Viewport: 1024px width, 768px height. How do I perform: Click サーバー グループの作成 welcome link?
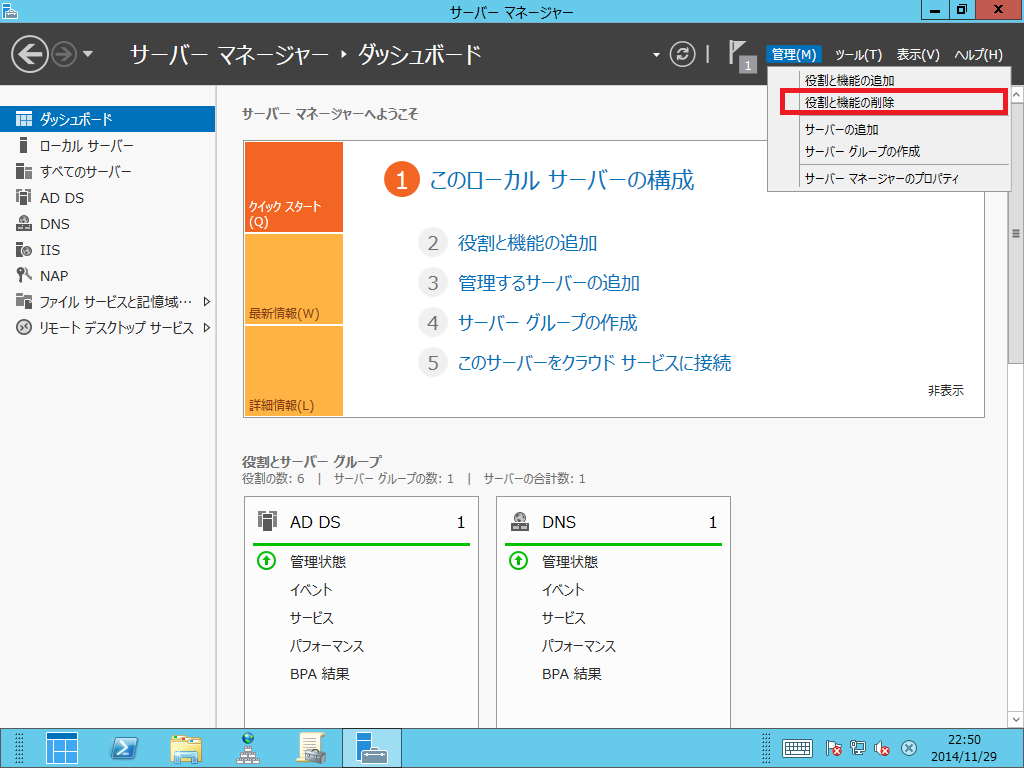tap(547, 323)
